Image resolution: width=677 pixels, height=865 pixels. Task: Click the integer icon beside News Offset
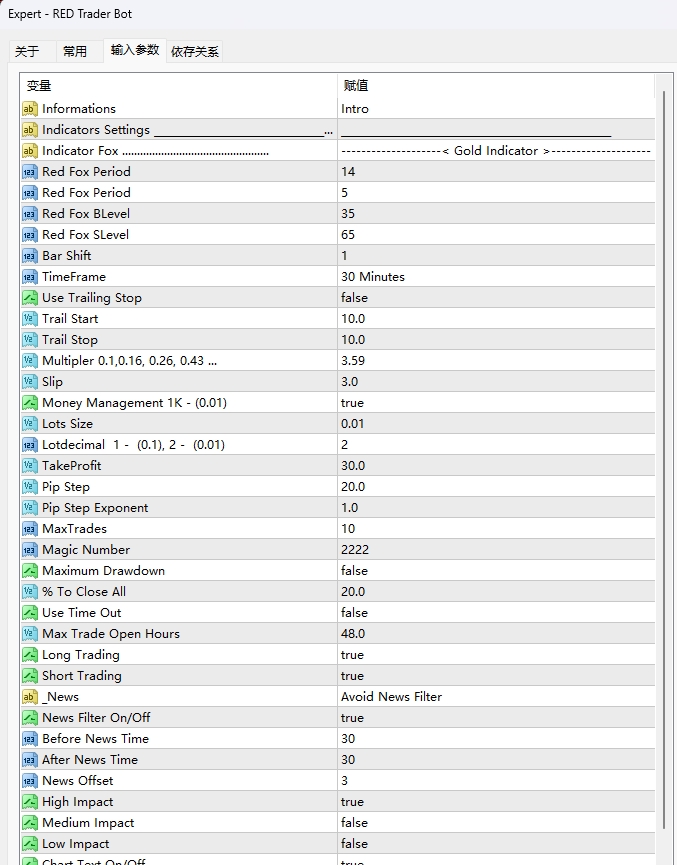click(29, 781)
